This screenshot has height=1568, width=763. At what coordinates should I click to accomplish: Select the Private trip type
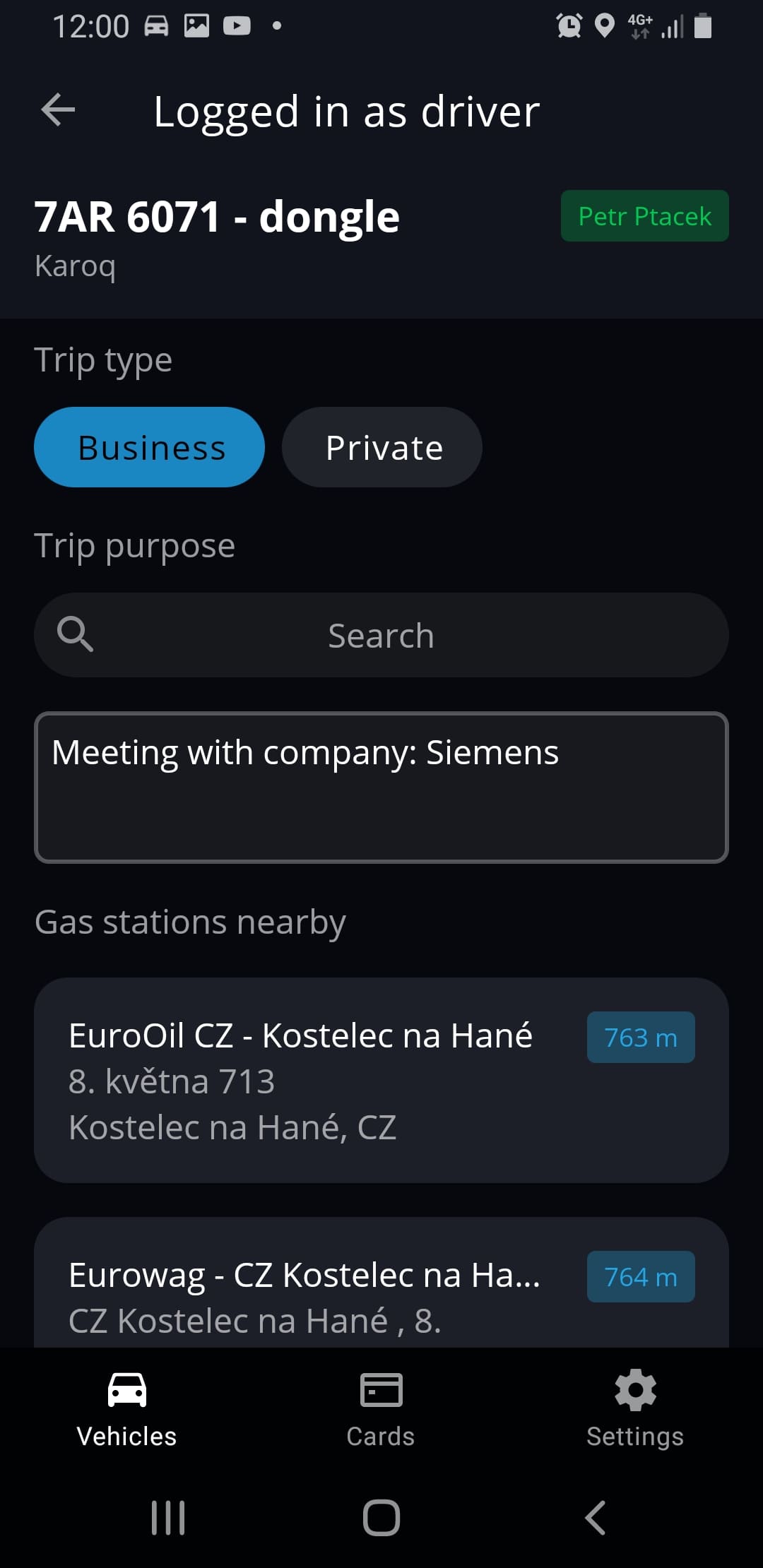(x=382, y=447)
